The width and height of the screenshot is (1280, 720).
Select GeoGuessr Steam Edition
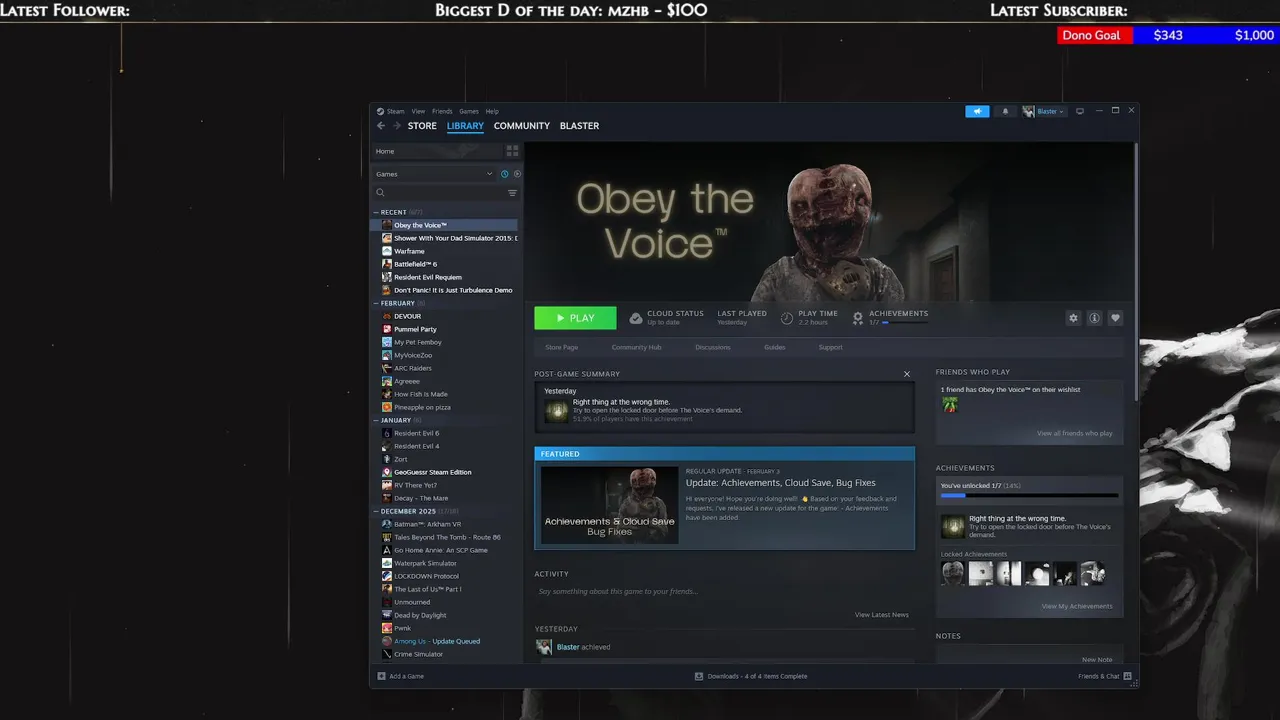(432, 472)
